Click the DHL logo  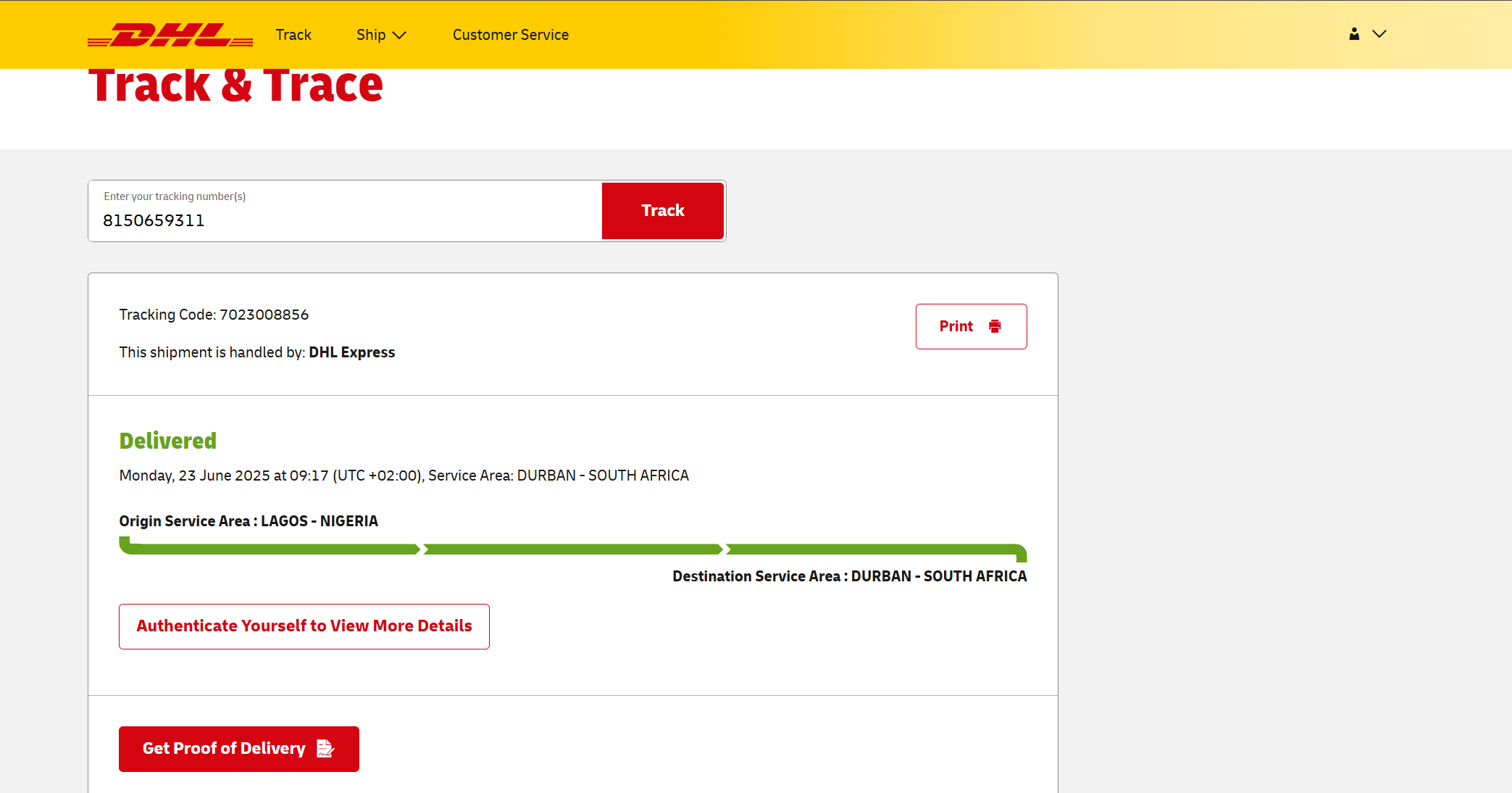[170, 35]
